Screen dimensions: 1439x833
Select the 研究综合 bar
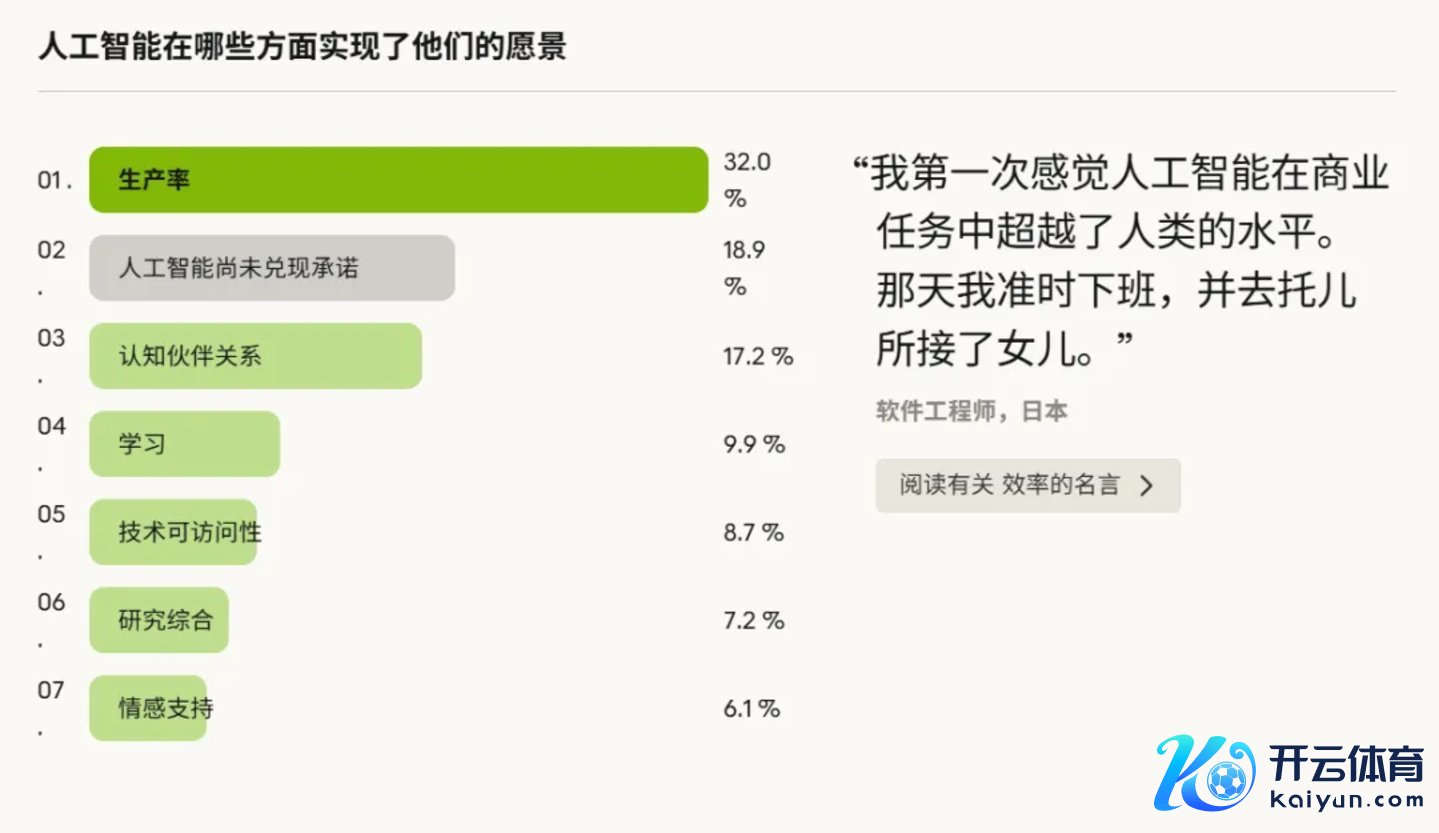[159, 620]
